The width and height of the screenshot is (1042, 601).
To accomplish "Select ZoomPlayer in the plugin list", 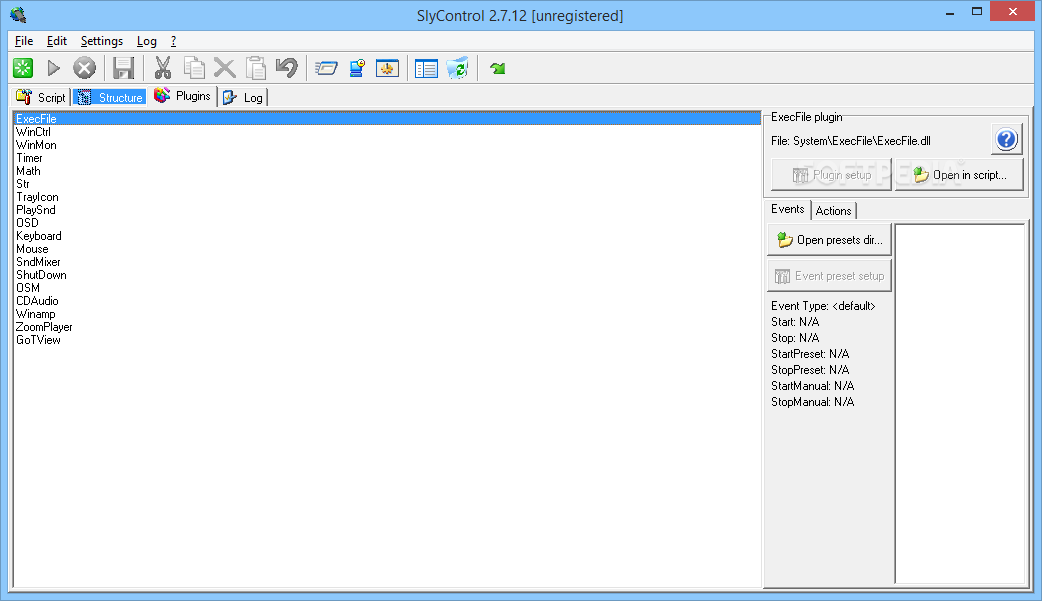I will 387,326.
